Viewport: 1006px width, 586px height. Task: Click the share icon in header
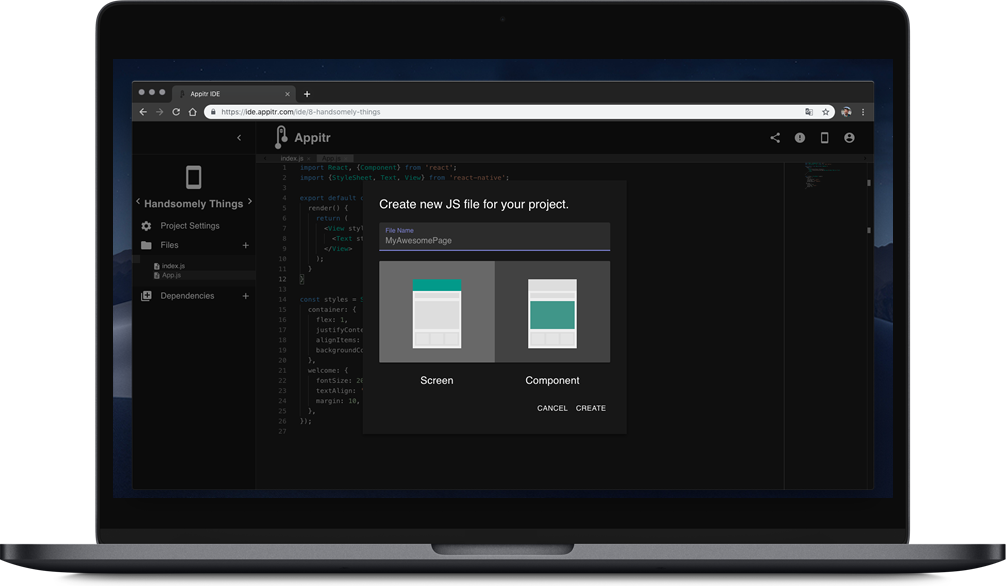(x=775, y=138)
